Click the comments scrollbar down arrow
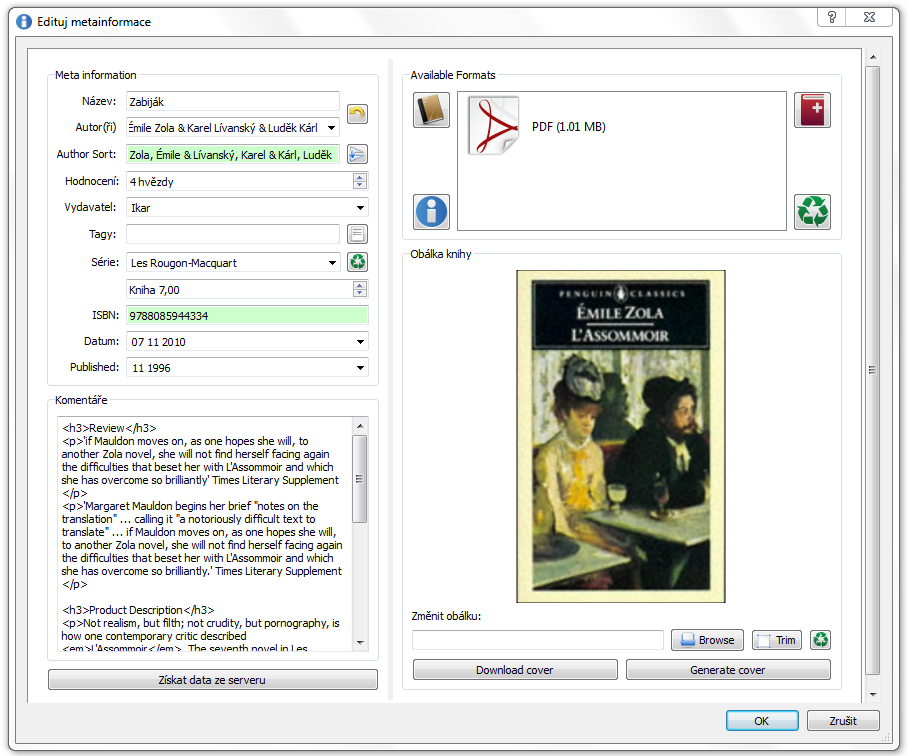908x756 pixels. tap(360, 643)
